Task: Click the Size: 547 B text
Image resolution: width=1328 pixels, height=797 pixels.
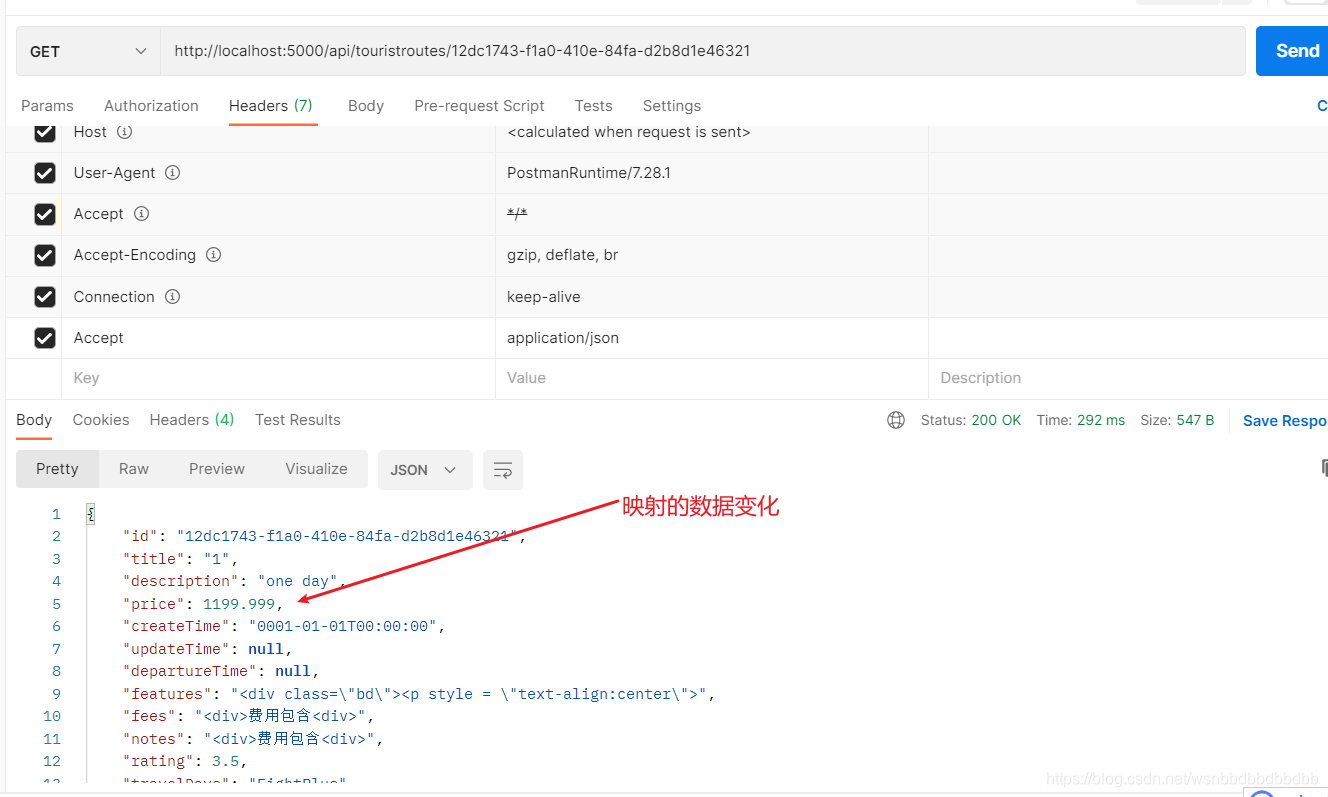Action: [x=1177, y=420]
